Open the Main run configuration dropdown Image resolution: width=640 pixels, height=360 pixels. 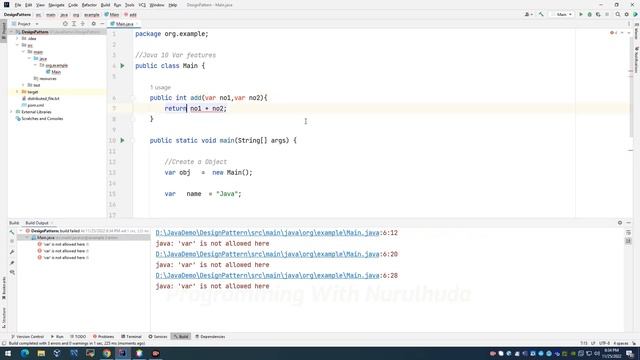(562, 14)
